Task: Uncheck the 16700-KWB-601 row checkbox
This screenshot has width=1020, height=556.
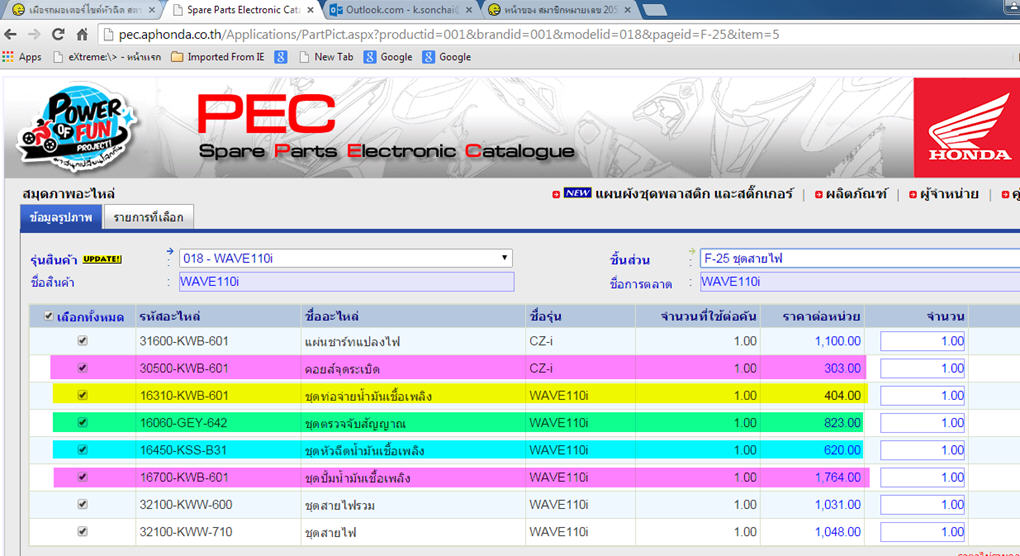Action: pos(82,477)
